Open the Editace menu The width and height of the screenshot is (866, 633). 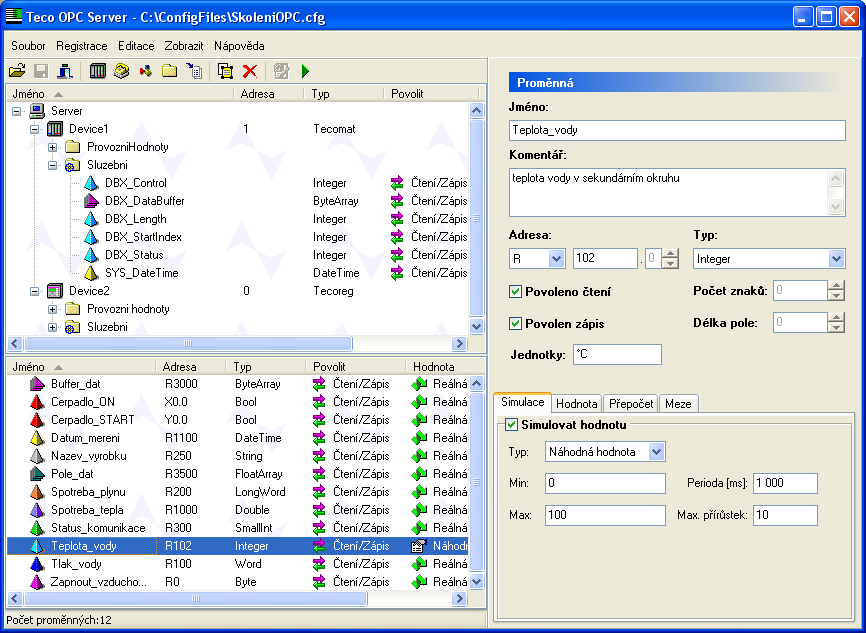(136, 46)
